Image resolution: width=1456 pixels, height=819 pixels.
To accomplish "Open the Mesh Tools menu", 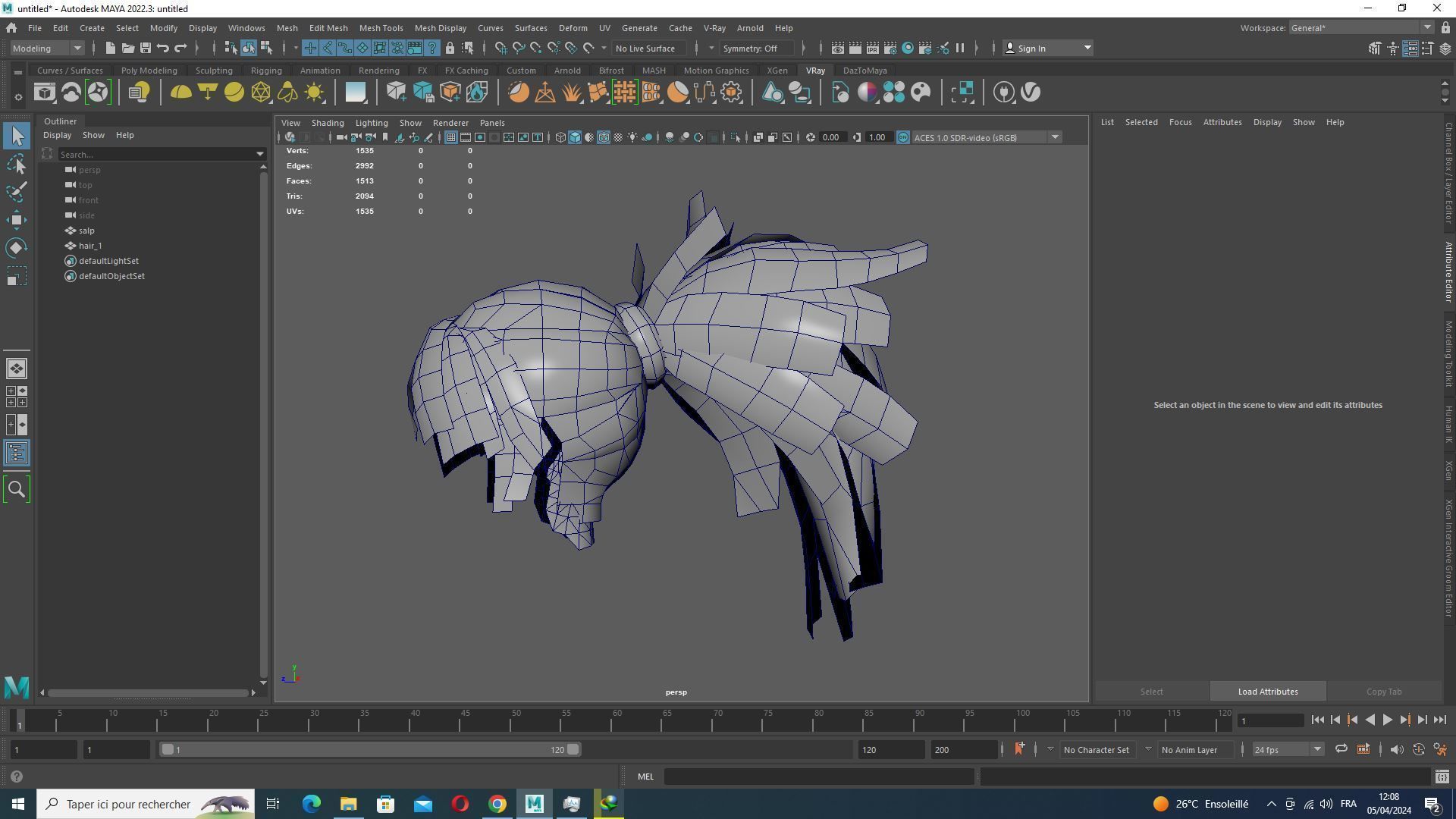I will click(381, 28).
